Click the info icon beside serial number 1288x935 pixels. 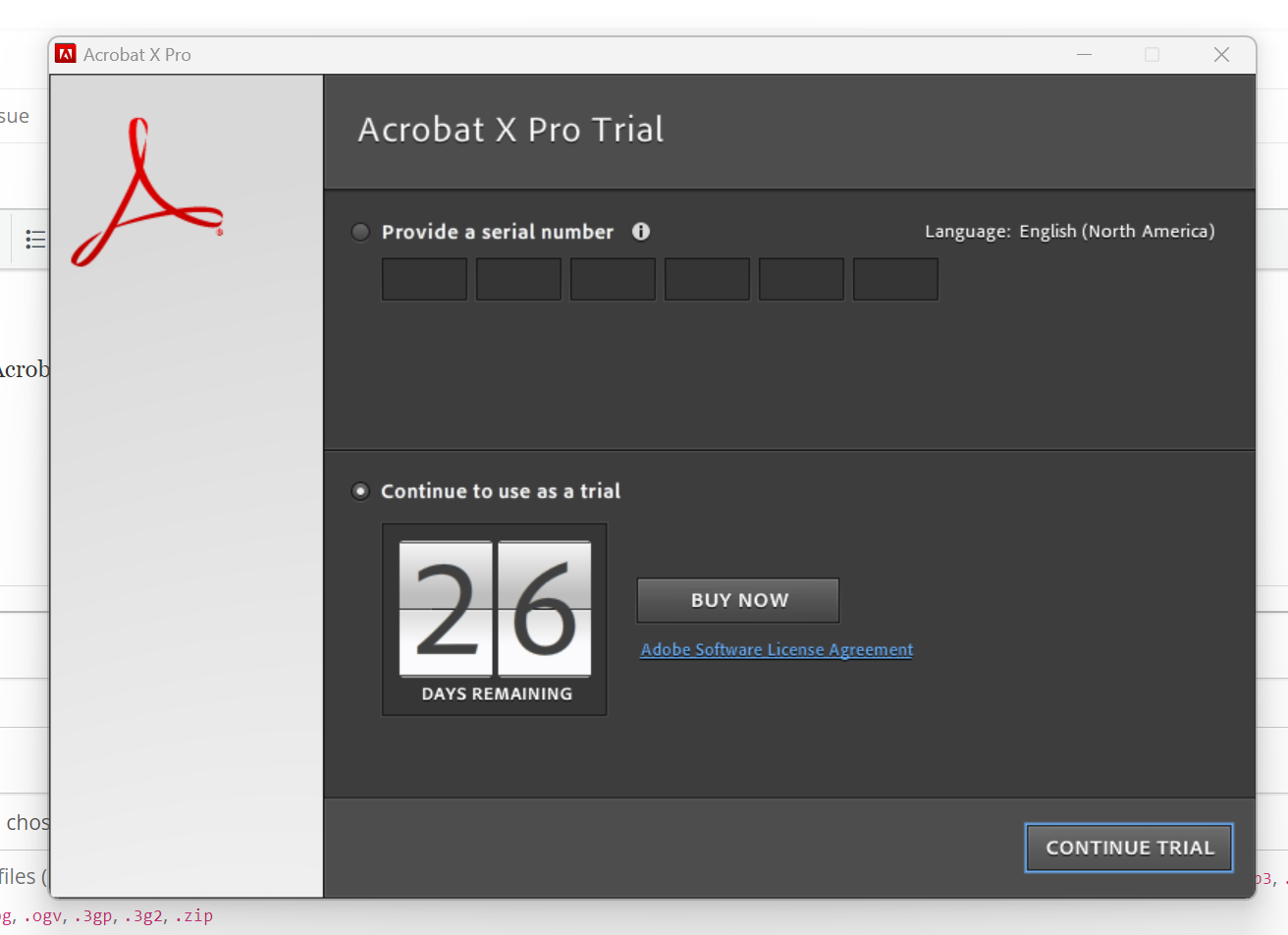coord(641,232)
